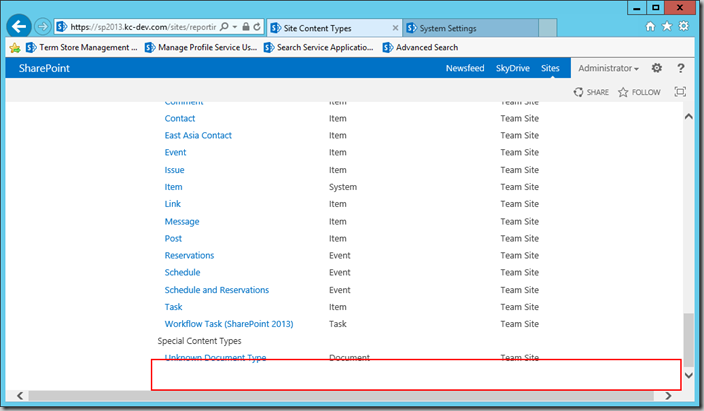Open browser home icon
Image resolution: width=704 pixels, height=411 pixels.
click(650, 27)
